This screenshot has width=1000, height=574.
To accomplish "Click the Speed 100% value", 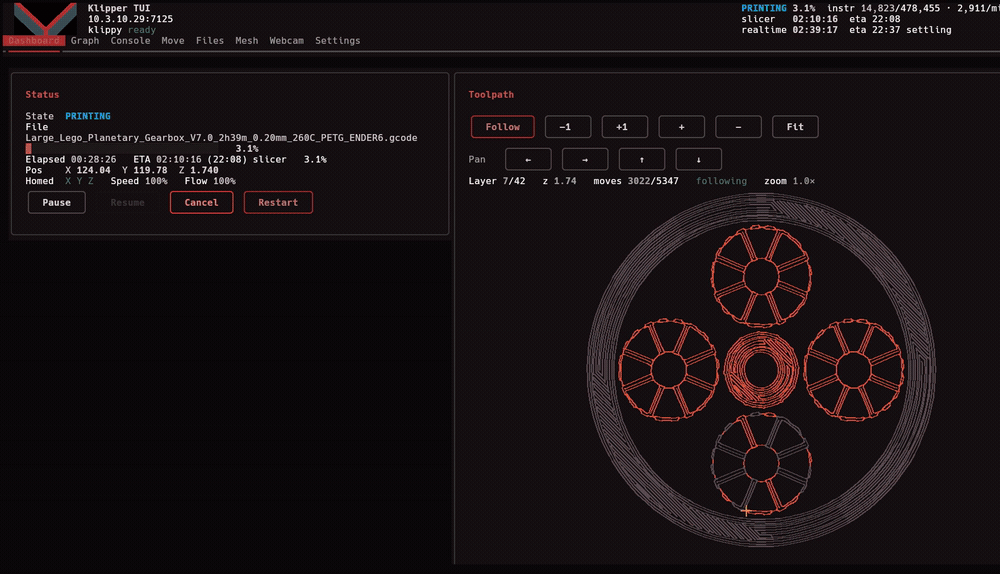I will pos(139,181).
